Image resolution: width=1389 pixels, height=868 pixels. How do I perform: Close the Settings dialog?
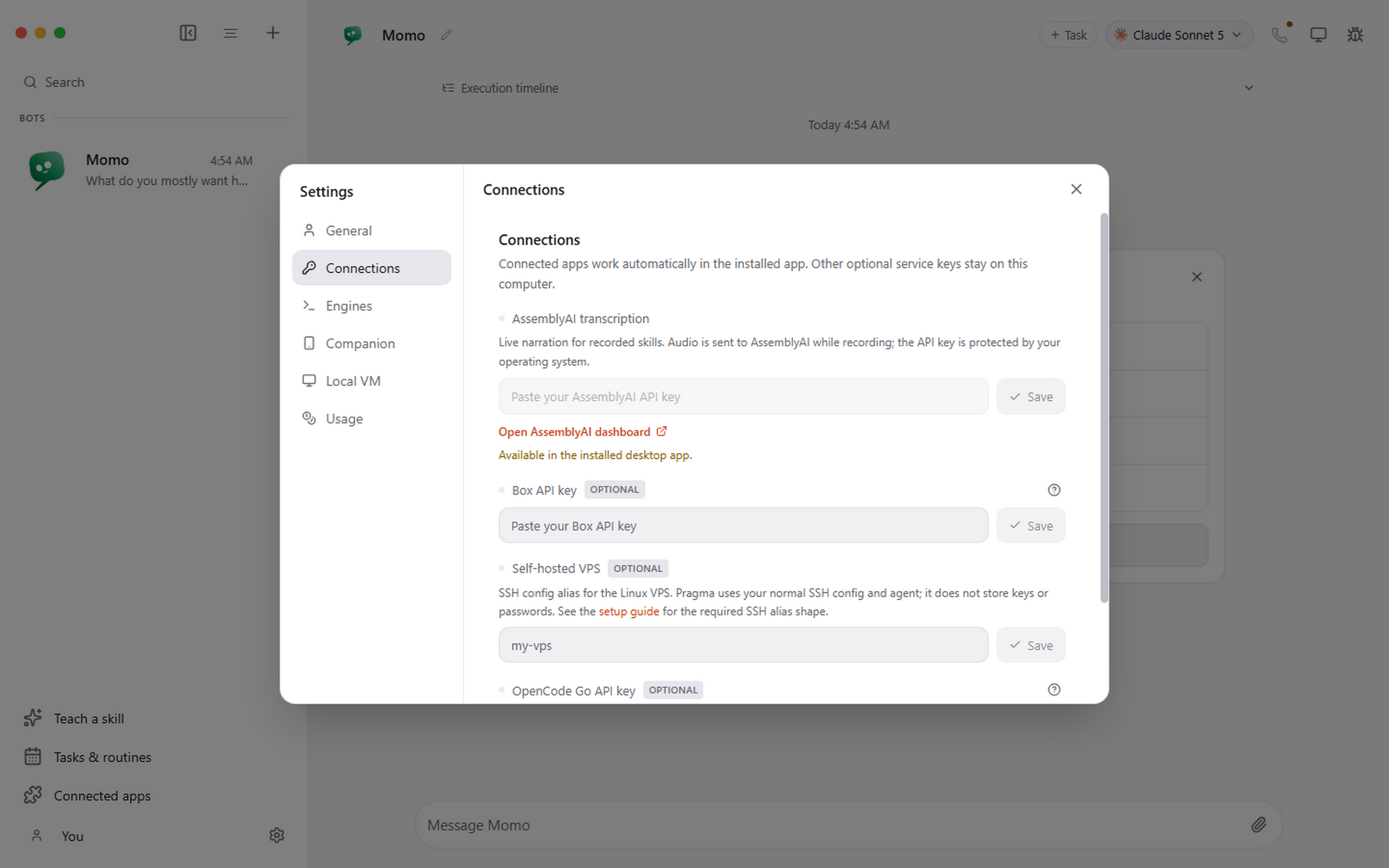tap(1076, 190)
